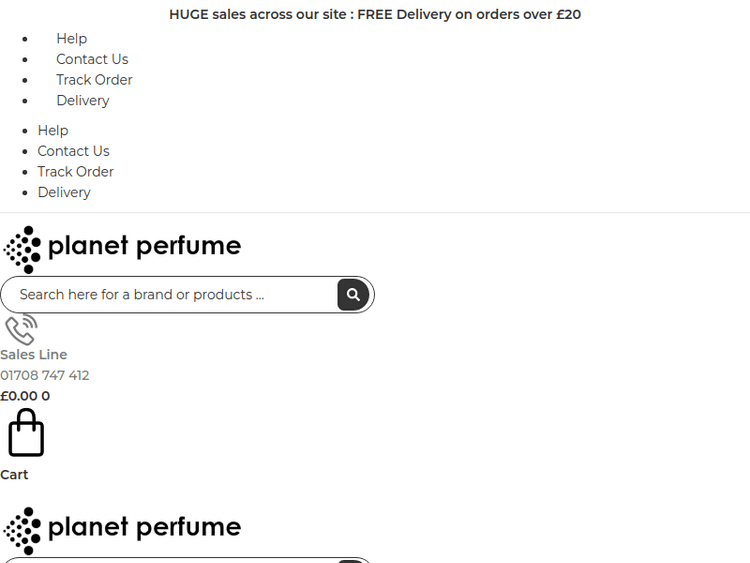Open Delivery in the upper indented list
Image resolution: width=750 pixels, height=563 pixels.
[83, 100]
